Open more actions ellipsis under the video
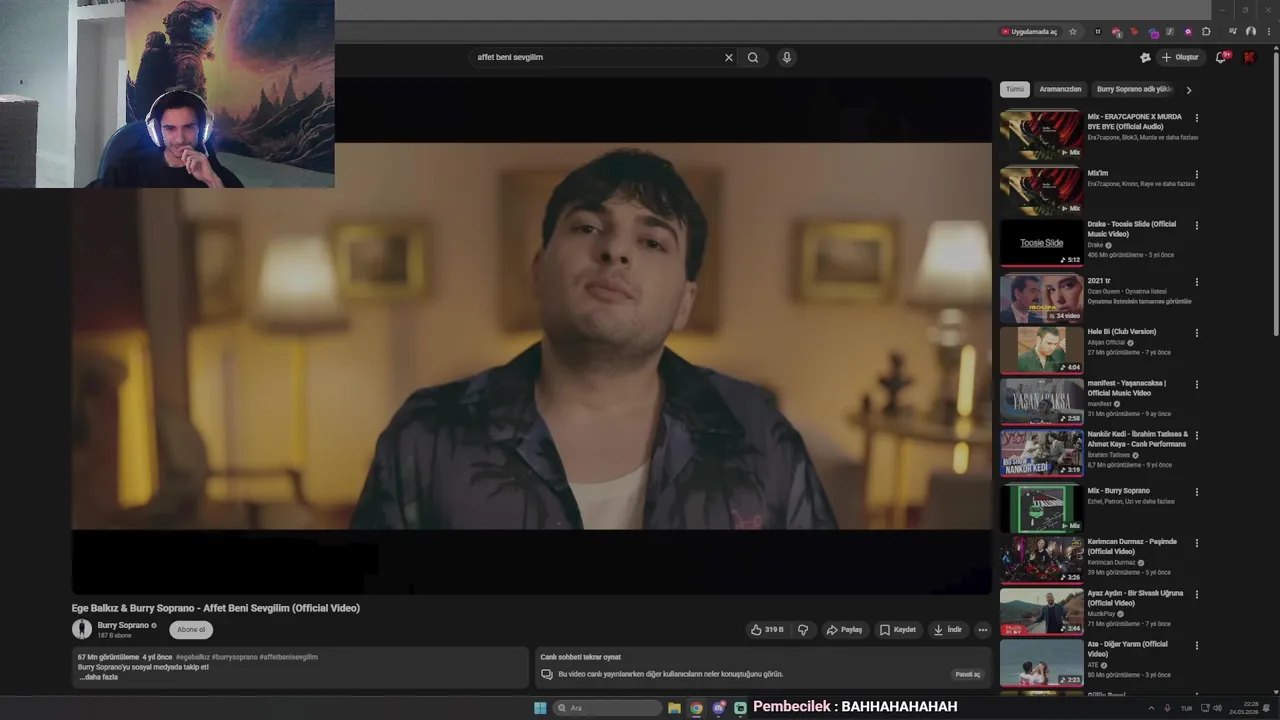This screenshot has height=720, width=1280. [983, 630]
